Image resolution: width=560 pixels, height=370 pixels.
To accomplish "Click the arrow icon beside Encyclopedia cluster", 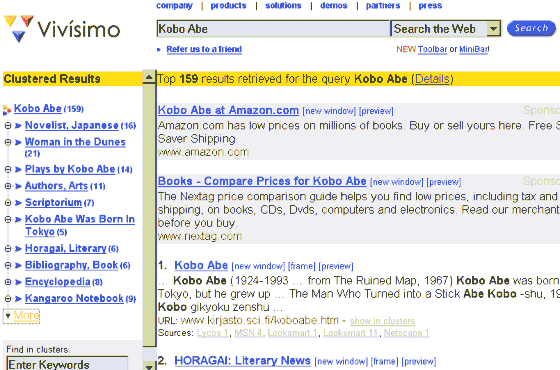I will click(18, 282).
